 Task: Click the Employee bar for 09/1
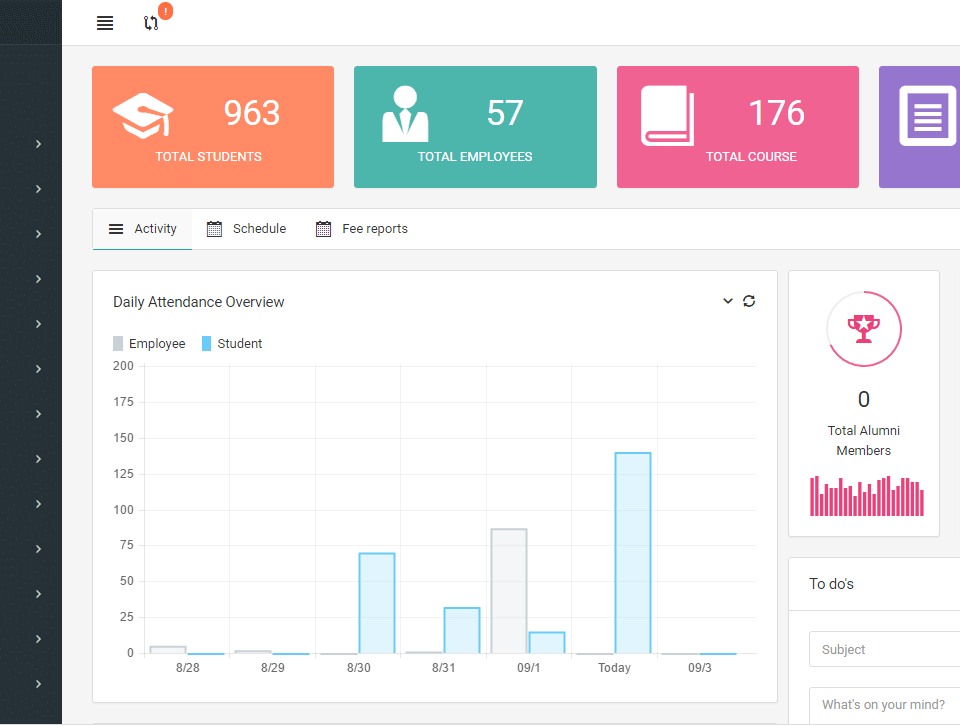click(509, 591)
